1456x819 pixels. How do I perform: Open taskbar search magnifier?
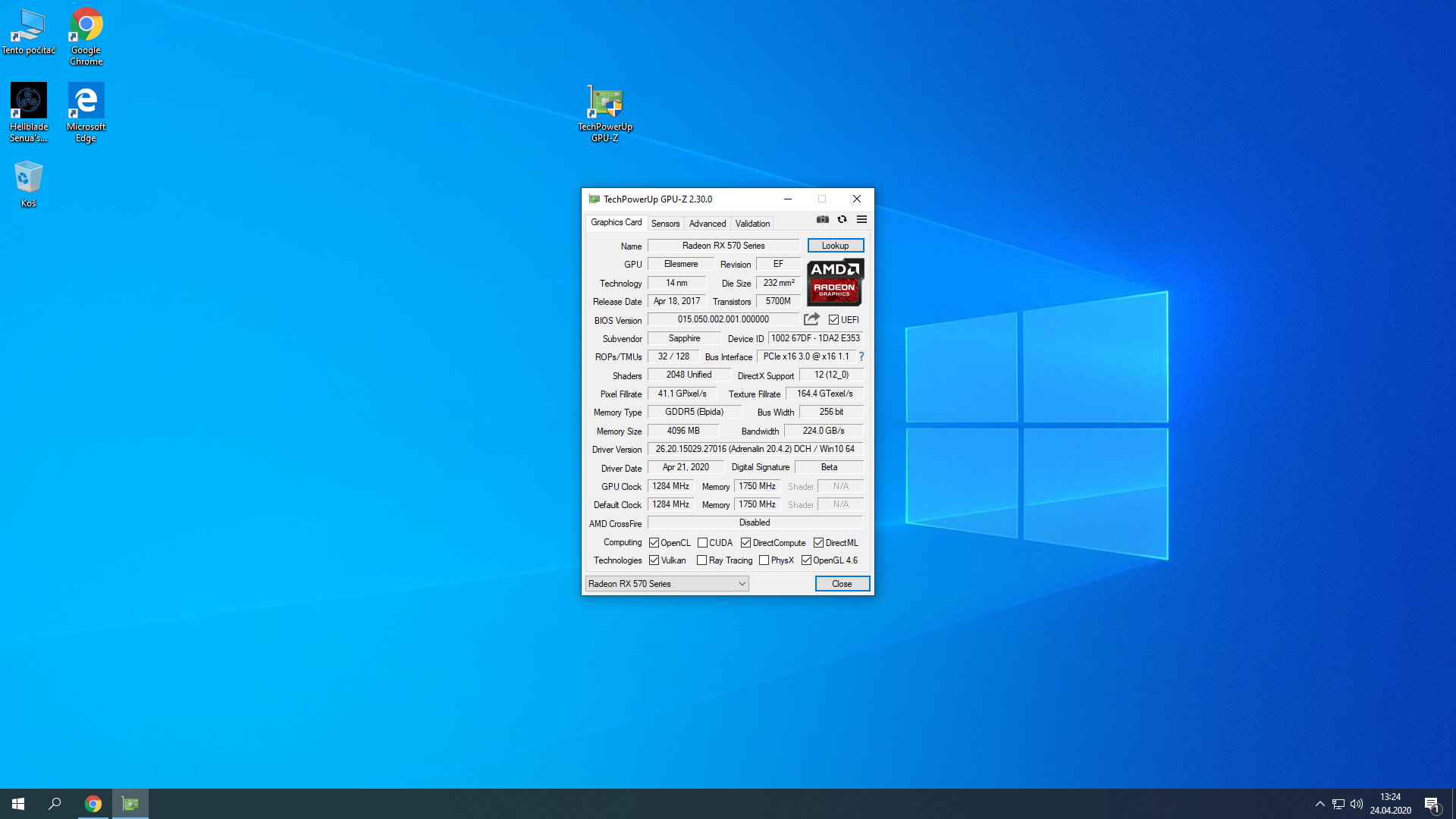pyautogui.click(x=55, y=804)
